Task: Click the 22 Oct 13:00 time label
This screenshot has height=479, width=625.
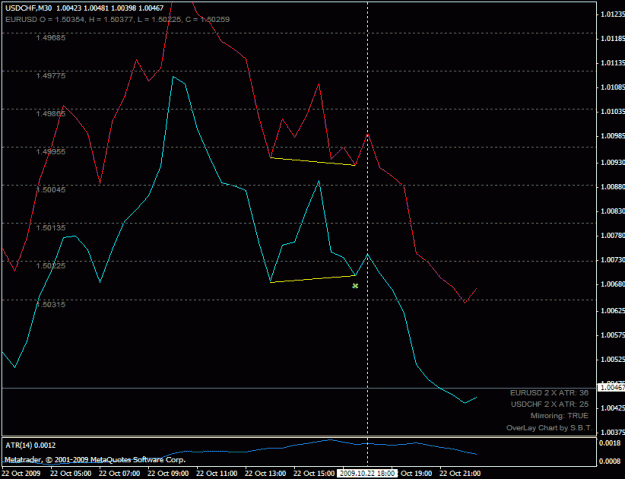Action: (265, 473)
